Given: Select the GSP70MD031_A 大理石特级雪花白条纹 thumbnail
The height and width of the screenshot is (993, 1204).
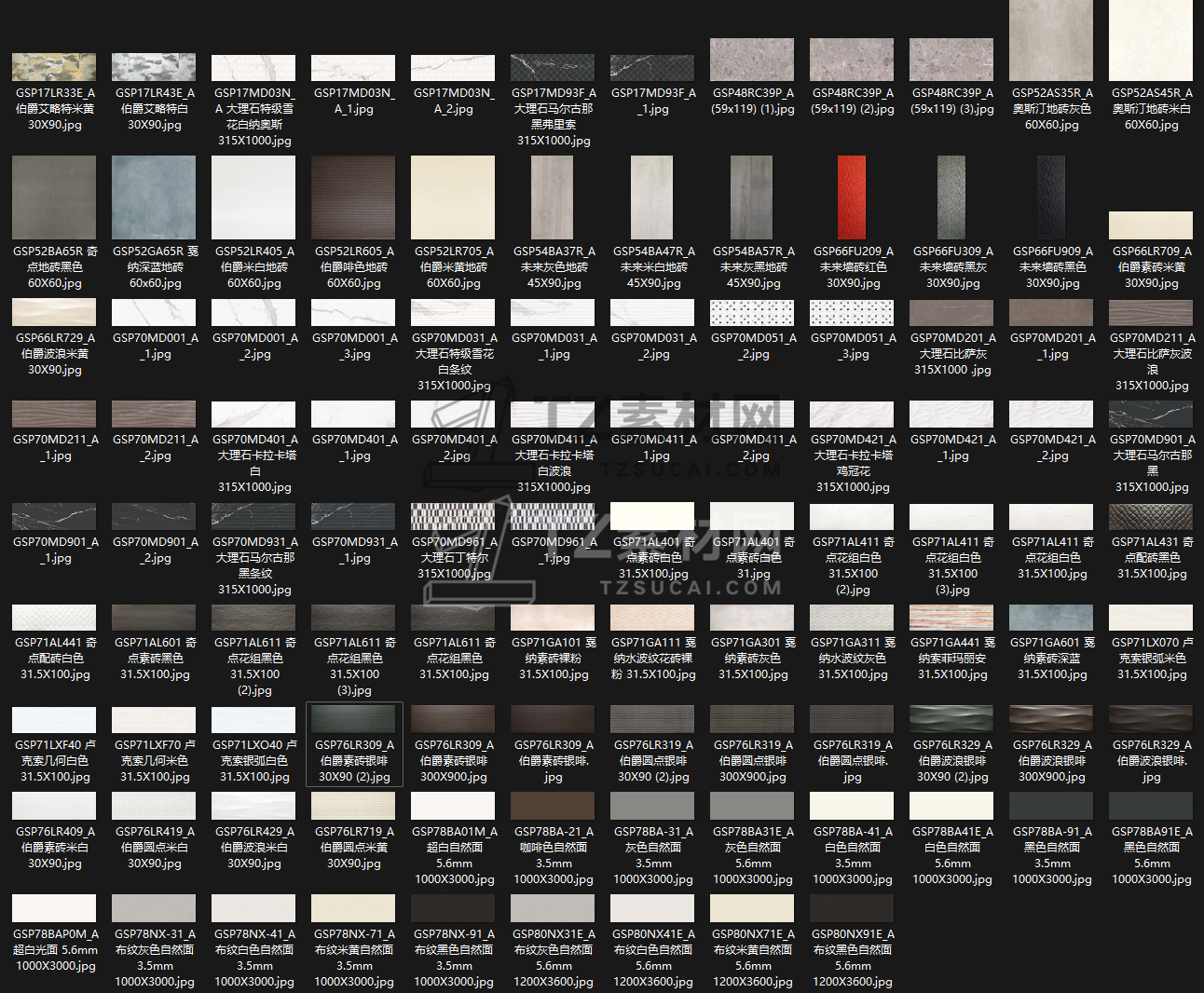Looking at the screenshot, I should click(453, 312).
